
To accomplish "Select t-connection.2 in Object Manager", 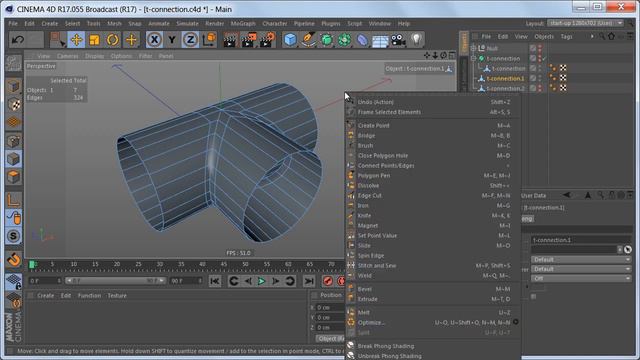I will [x=505, y=88].
